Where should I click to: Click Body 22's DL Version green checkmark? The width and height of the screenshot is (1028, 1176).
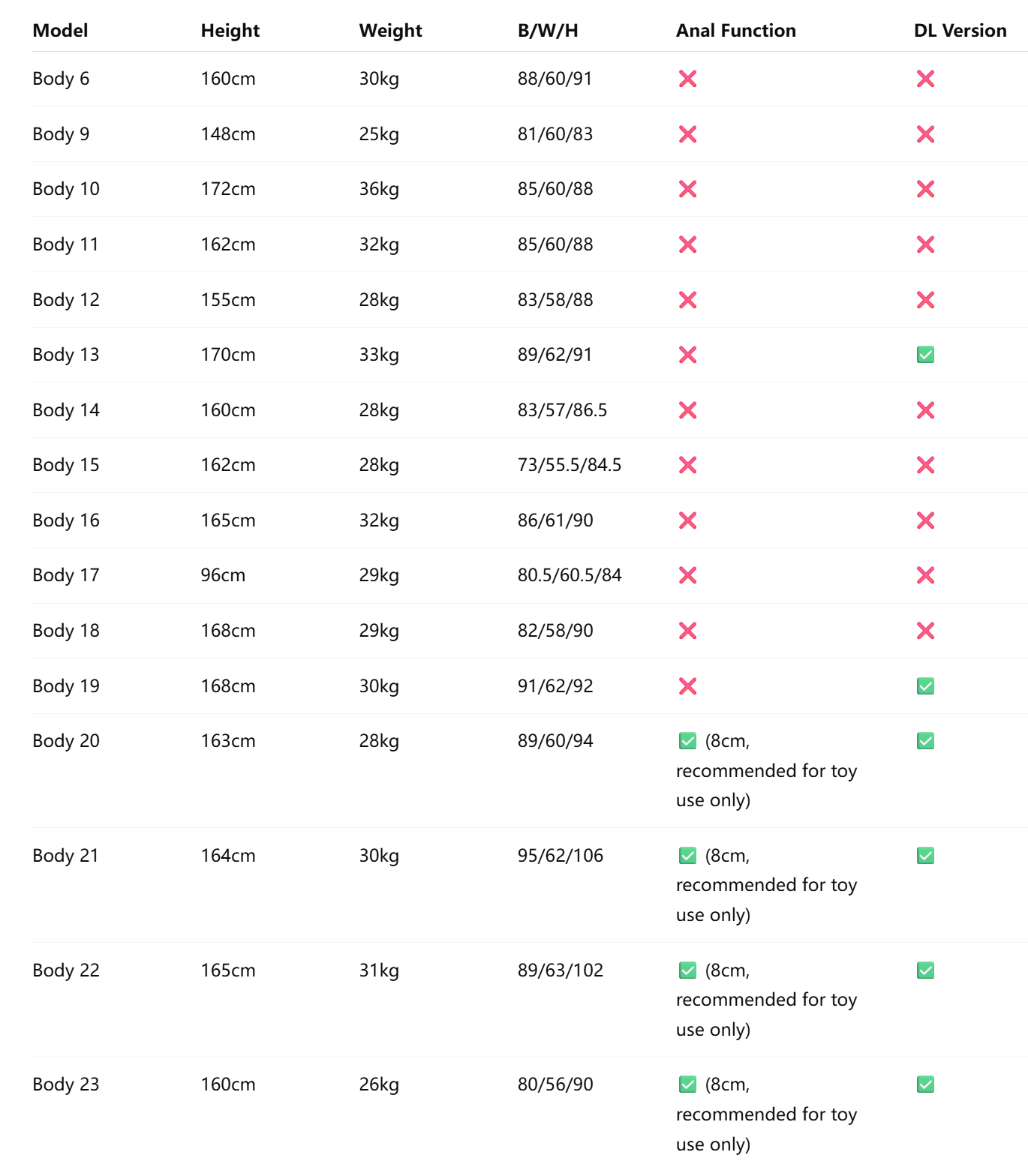tap(925, 970)
